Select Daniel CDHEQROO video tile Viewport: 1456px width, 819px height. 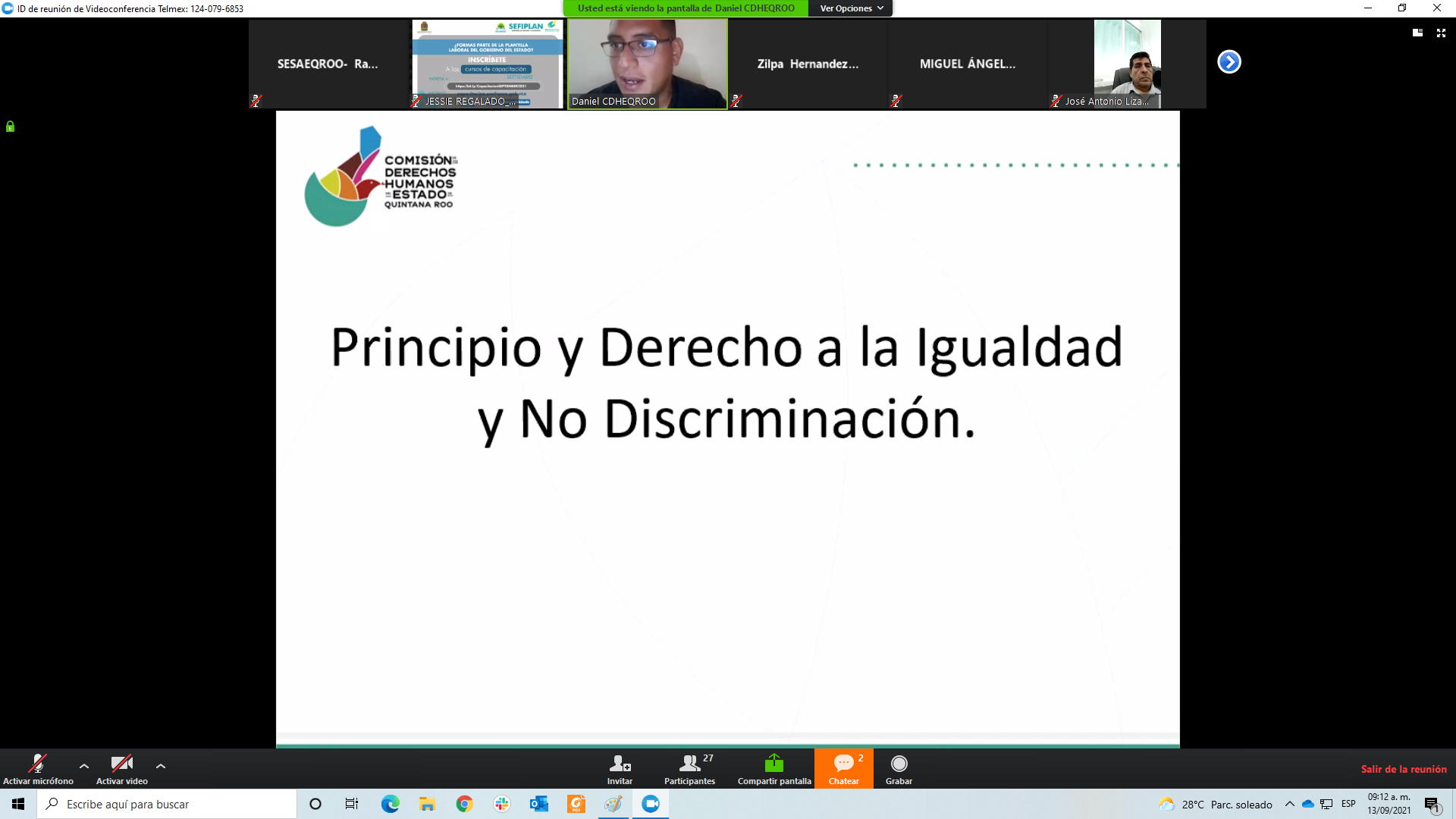648,64
